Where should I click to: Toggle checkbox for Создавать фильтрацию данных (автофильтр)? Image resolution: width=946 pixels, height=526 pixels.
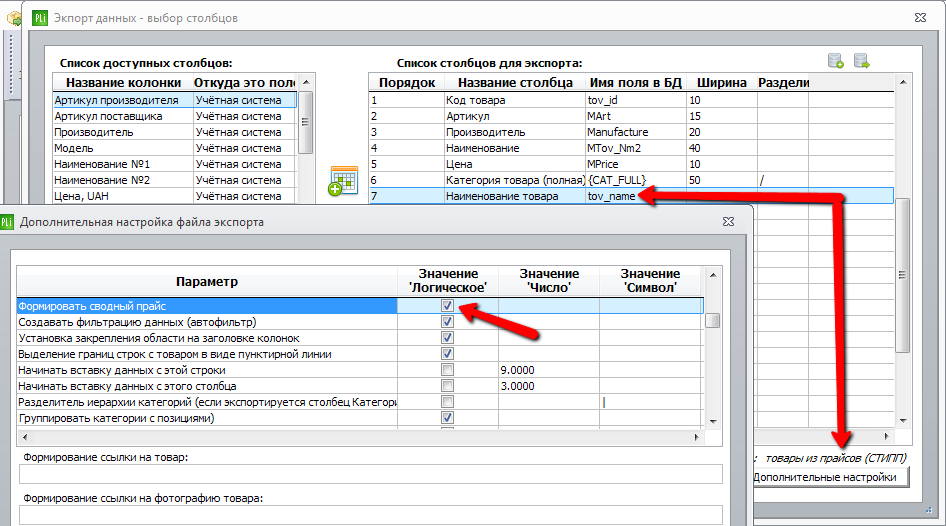point(447,322)
